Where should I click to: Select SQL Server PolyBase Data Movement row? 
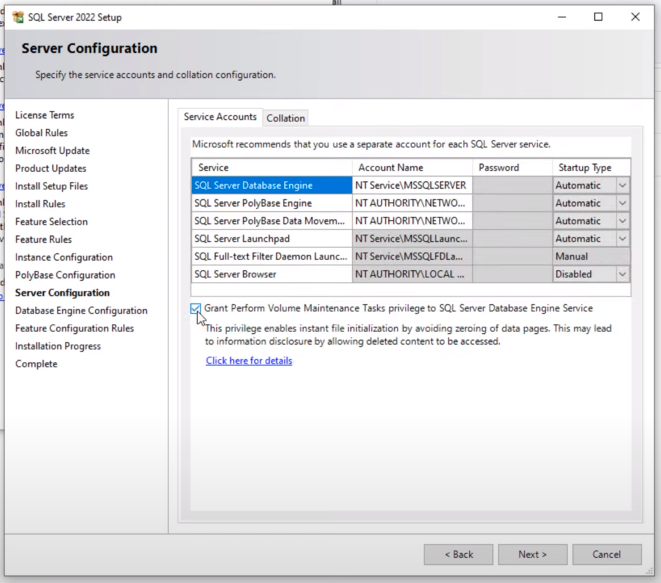[x=271, y=221]
